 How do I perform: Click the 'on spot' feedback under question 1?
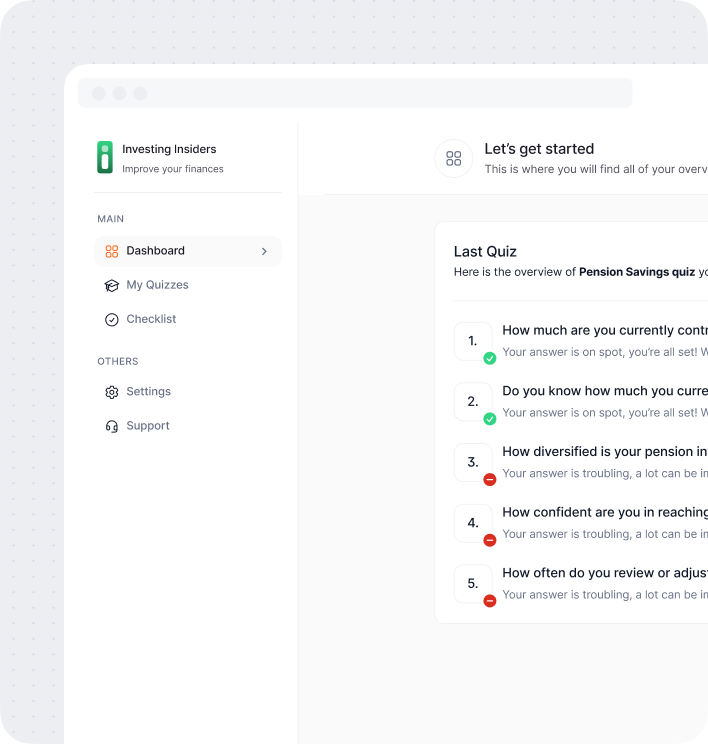tap(605, 352)
